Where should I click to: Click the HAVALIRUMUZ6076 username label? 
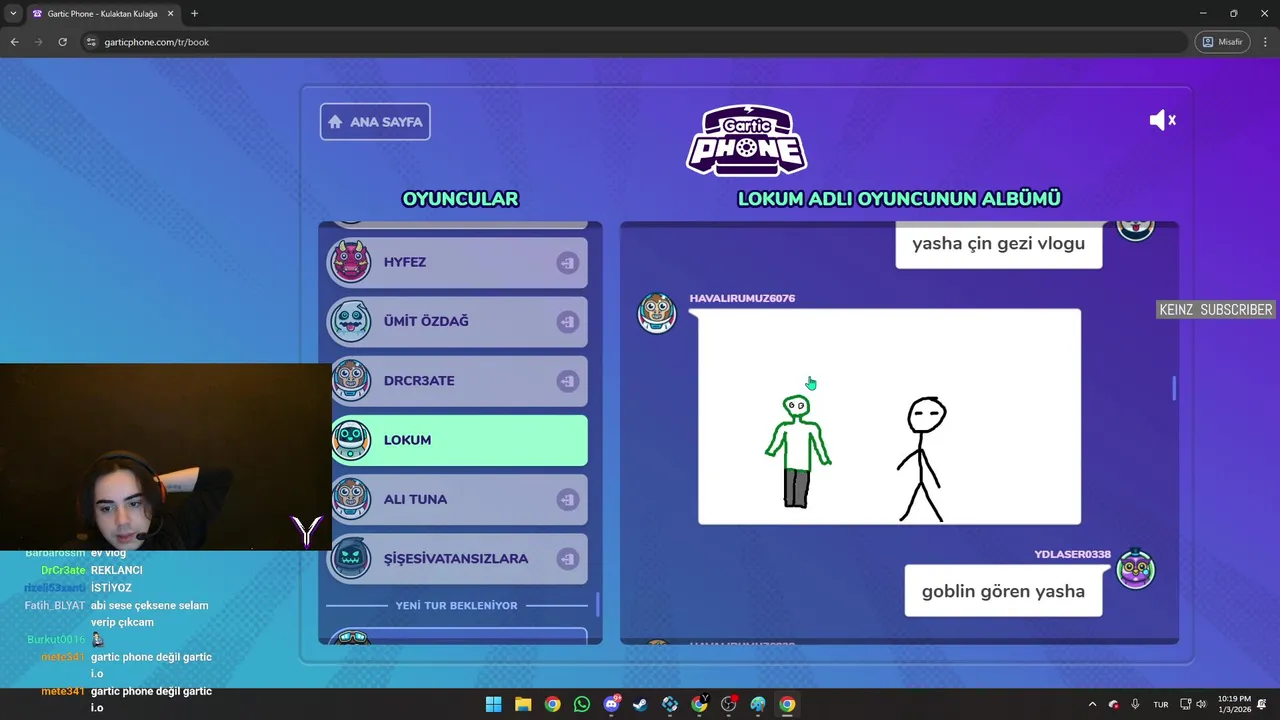pyautogui.click(x=742, y=298)
